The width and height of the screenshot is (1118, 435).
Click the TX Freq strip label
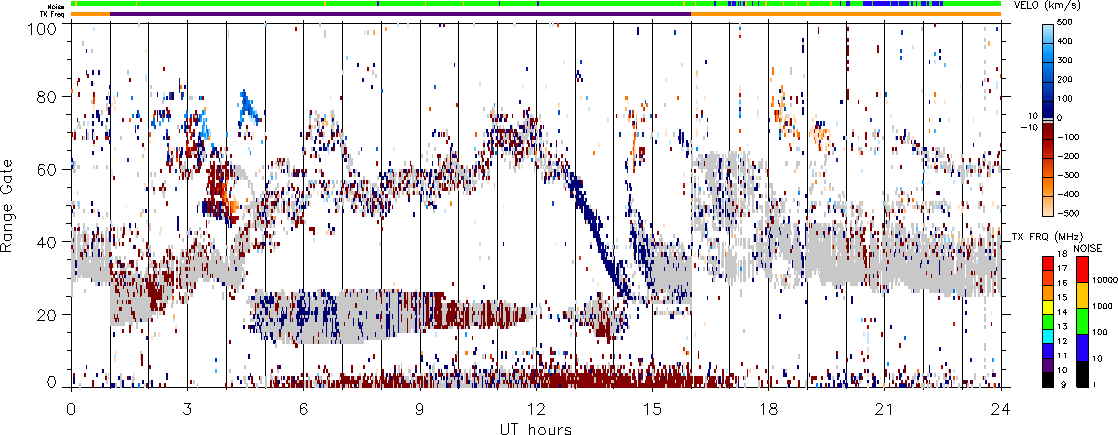61,13
